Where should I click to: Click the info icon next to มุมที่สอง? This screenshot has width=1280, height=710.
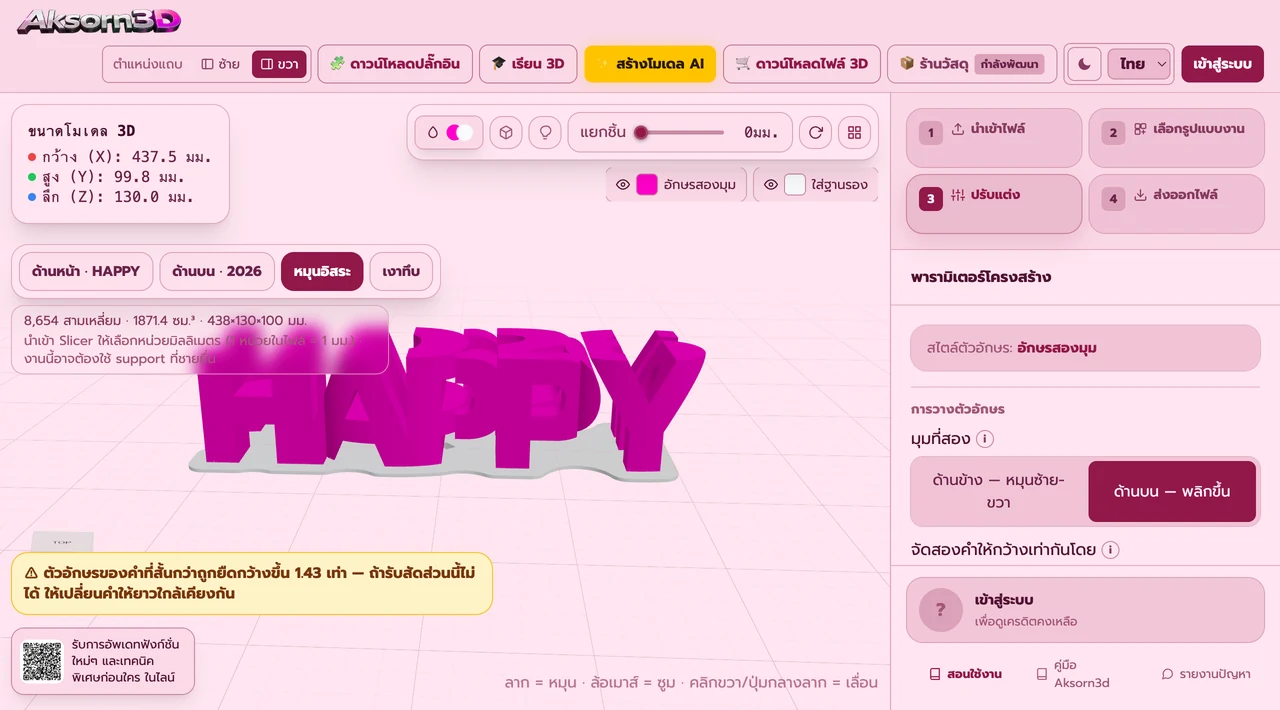984,439
